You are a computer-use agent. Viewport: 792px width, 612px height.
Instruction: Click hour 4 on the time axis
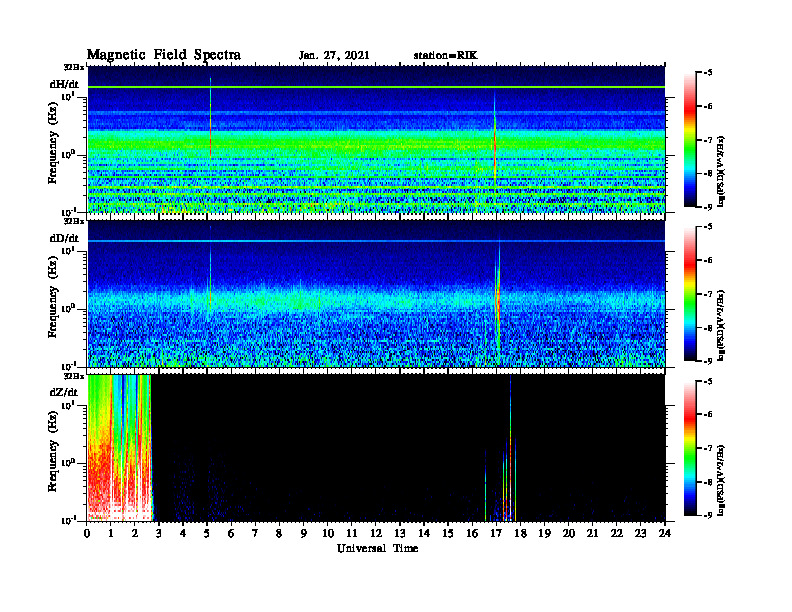click(x=183, y=534)
